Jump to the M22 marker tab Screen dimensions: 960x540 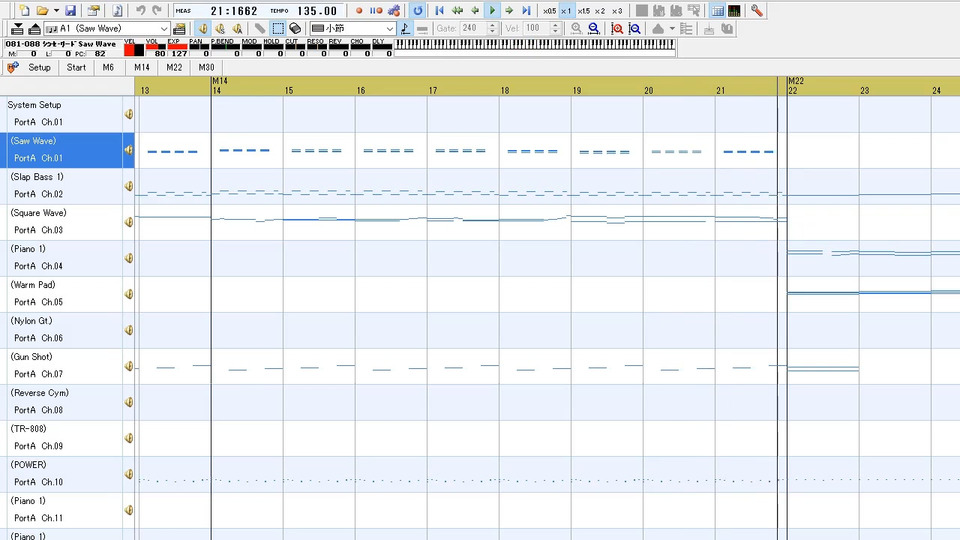click(x=174, y=67)
